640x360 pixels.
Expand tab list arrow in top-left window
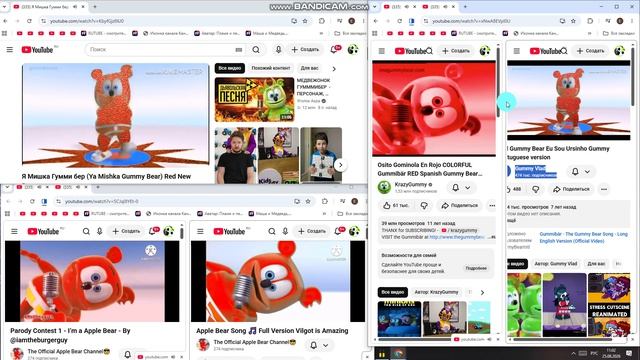5,7
